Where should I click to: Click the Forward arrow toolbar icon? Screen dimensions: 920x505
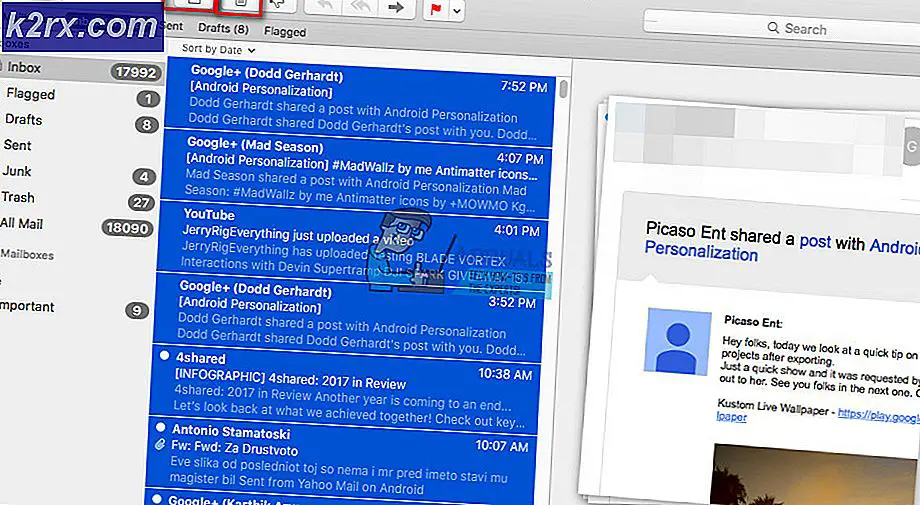pos(397,7)
